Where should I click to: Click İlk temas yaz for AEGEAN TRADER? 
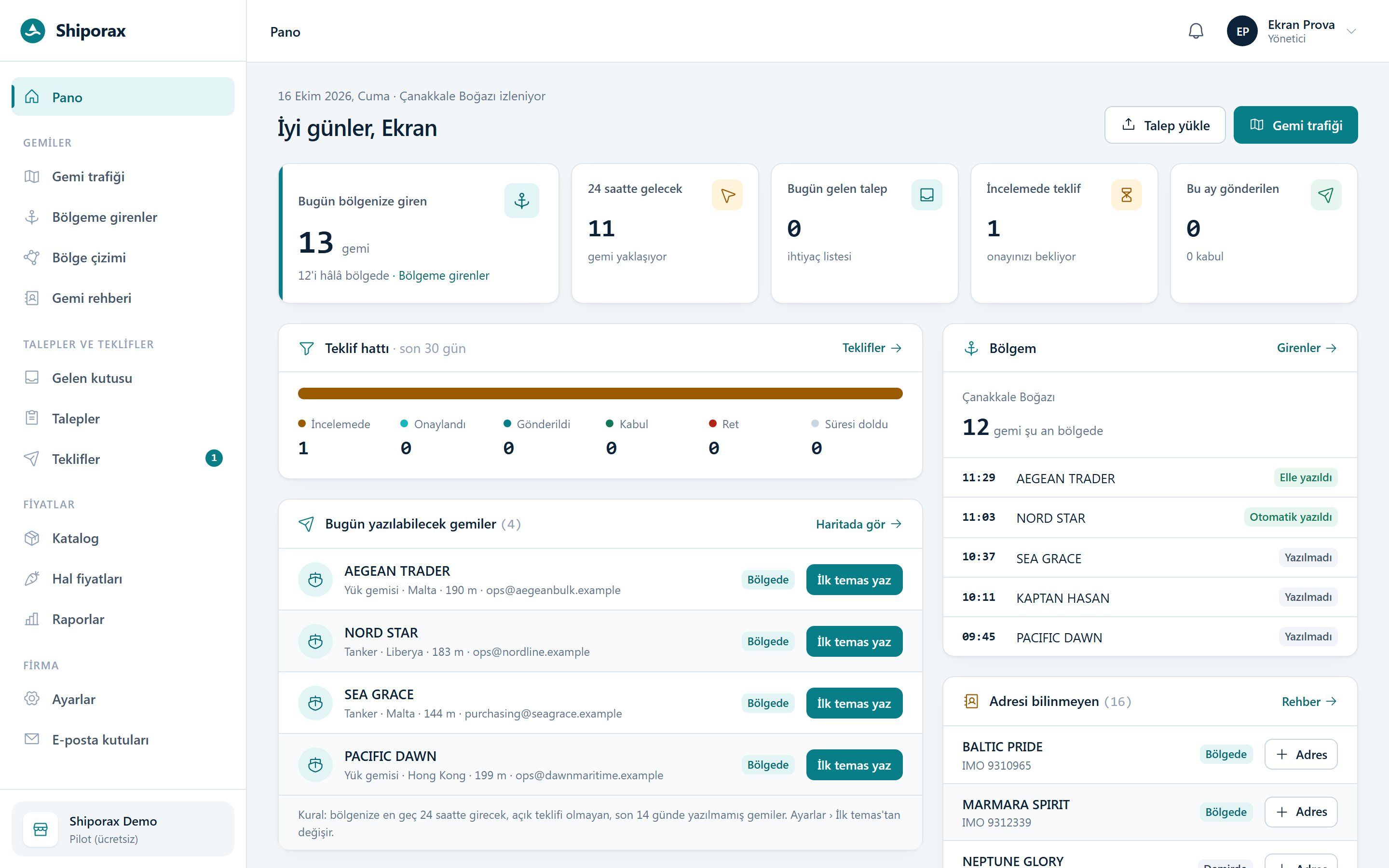(854, 580)
